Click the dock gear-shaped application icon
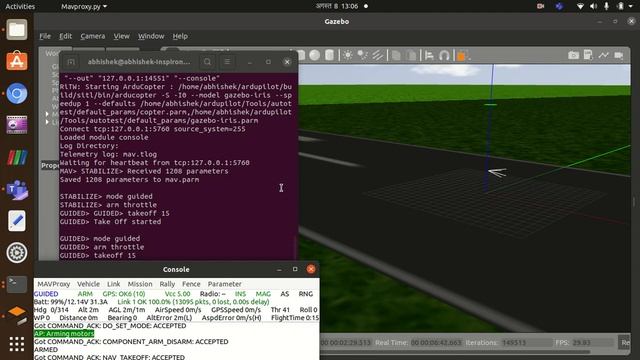 click(x=17, y=253)
